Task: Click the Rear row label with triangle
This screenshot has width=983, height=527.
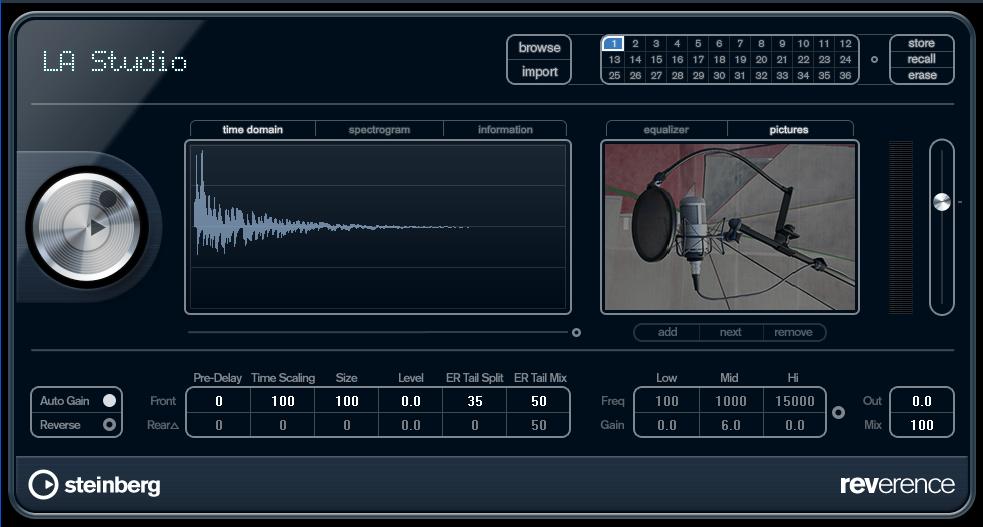Action: [162, 425]
